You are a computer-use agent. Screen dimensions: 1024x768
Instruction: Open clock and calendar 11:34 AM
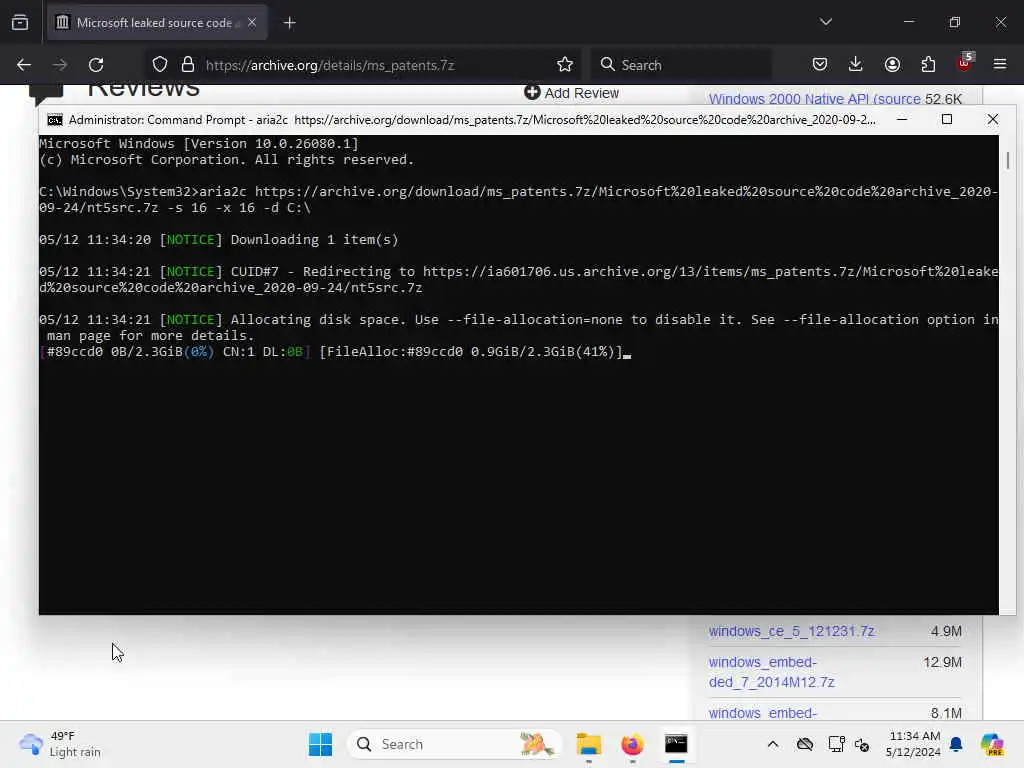(914, 744)
